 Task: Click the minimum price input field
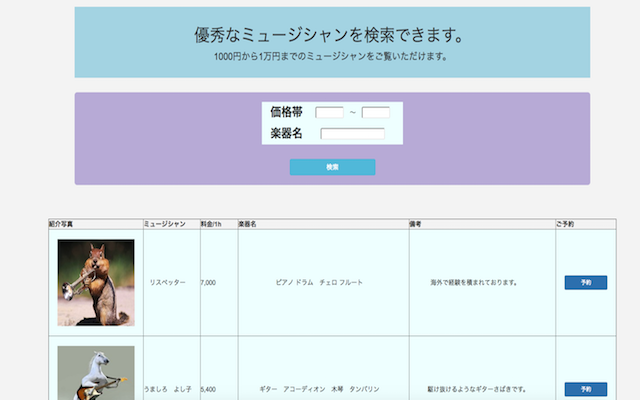pos(329,112)
